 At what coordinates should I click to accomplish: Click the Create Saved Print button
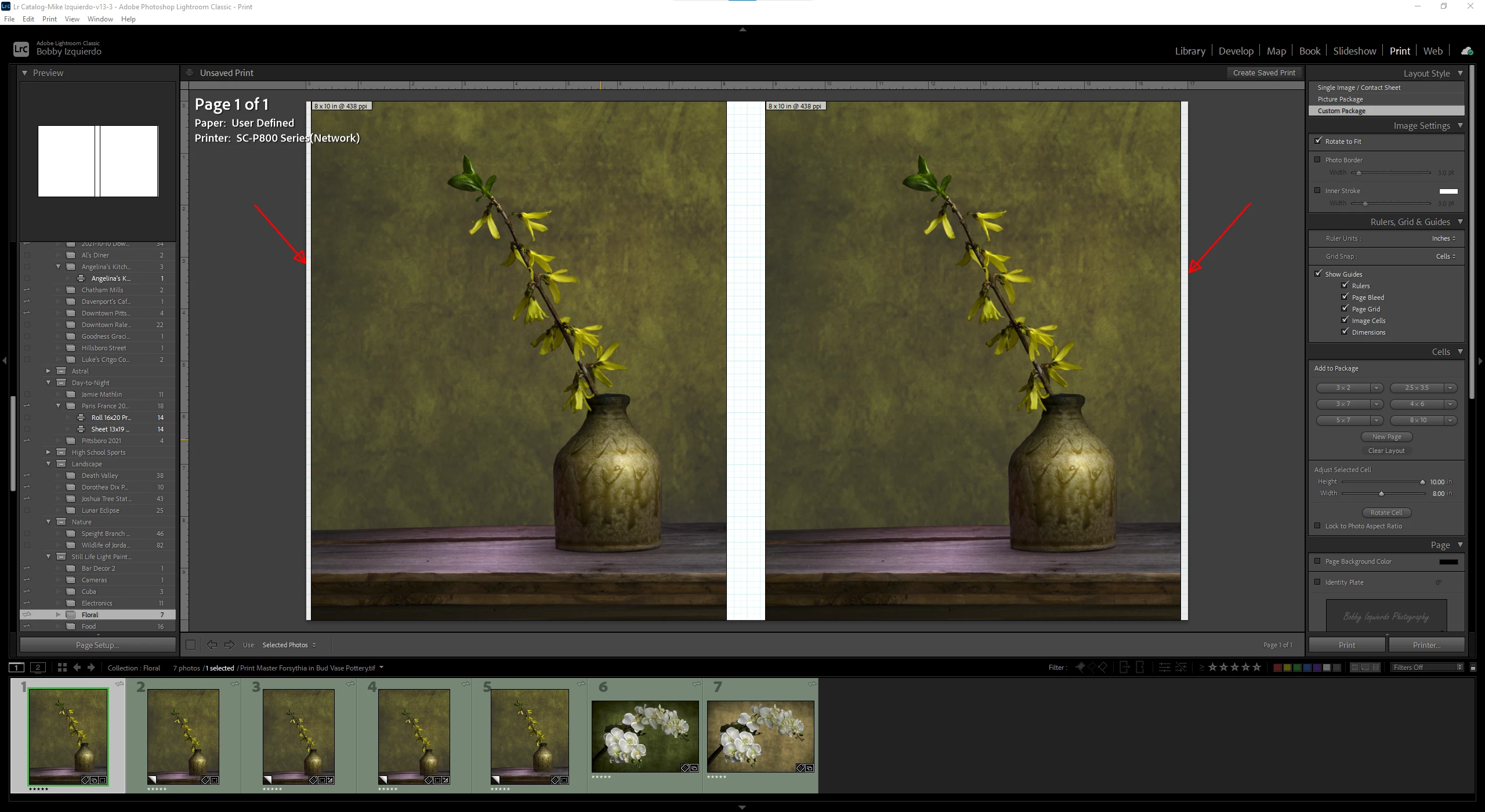click(x=1264, y=73)
